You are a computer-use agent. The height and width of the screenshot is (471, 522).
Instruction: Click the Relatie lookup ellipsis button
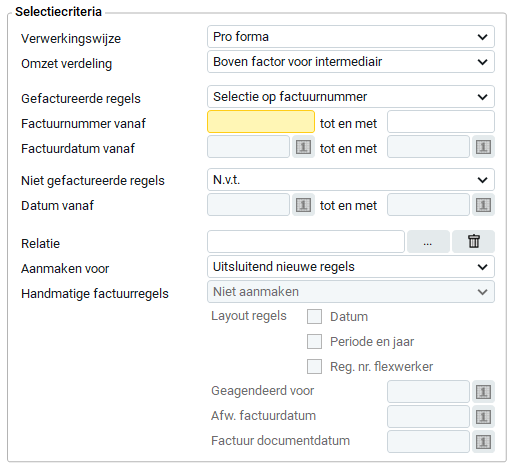pyautogui.click(x=428, y=241)
